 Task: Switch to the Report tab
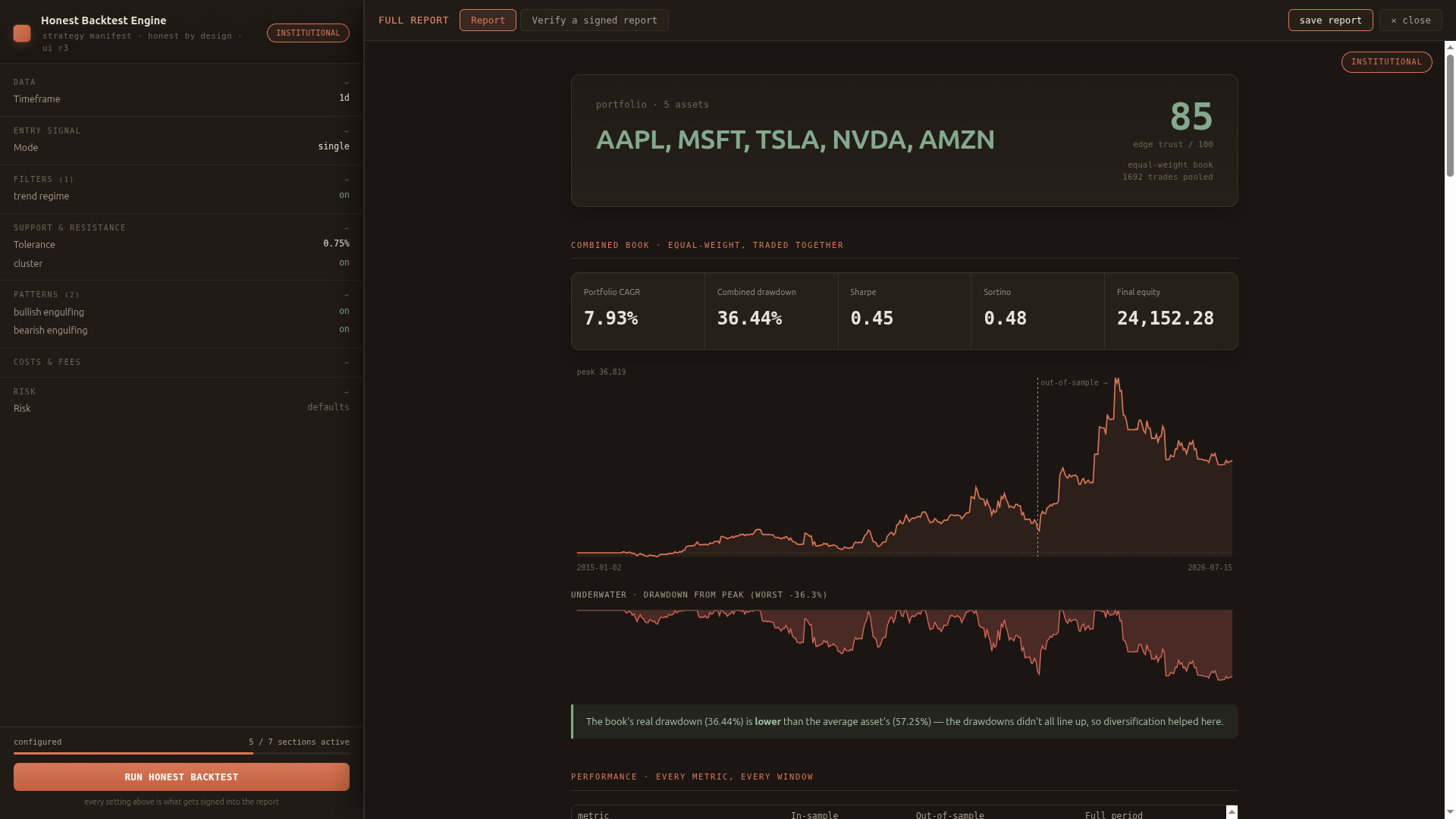click(x=488, y=20)
